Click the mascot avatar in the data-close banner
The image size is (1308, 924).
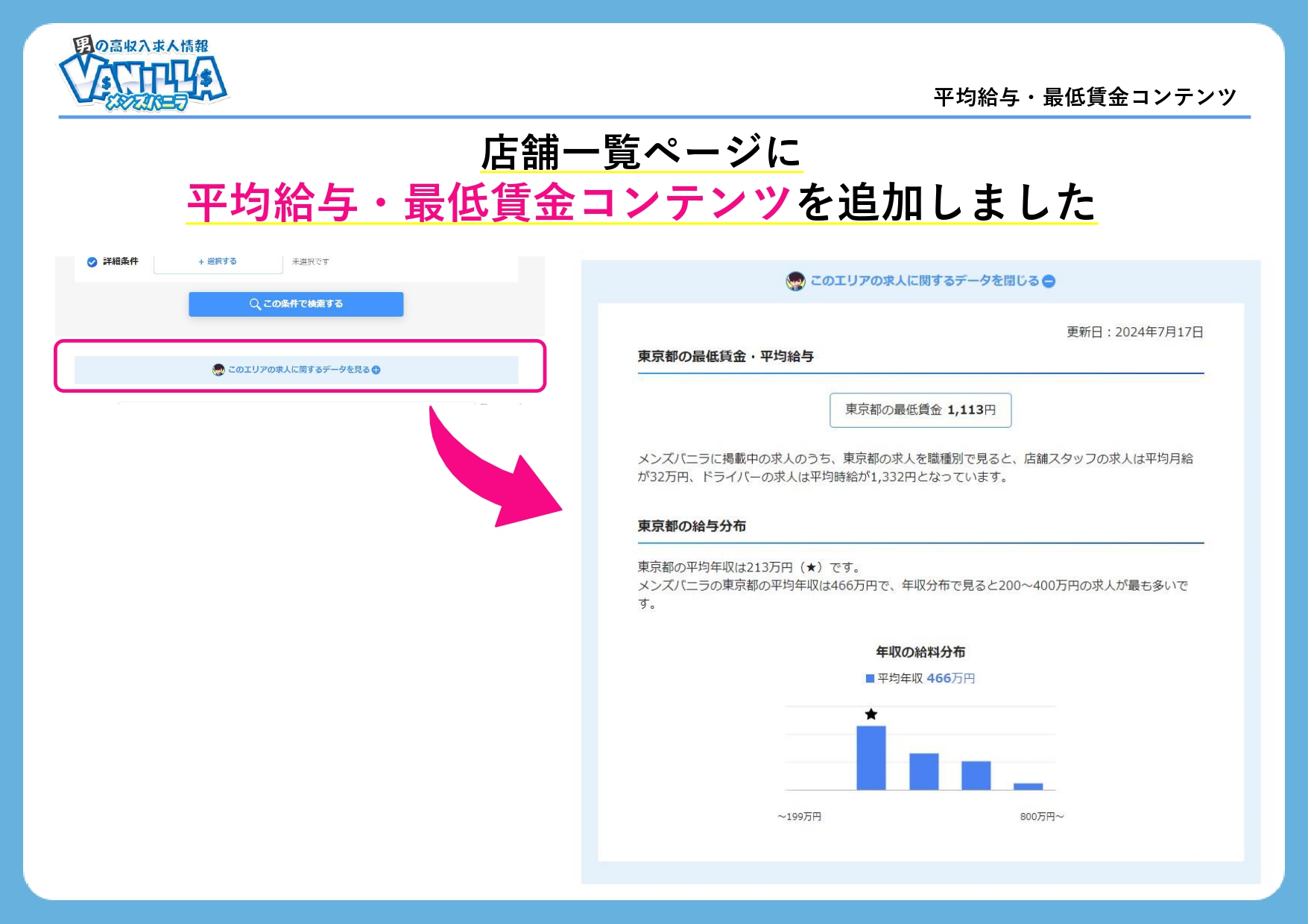795,281
